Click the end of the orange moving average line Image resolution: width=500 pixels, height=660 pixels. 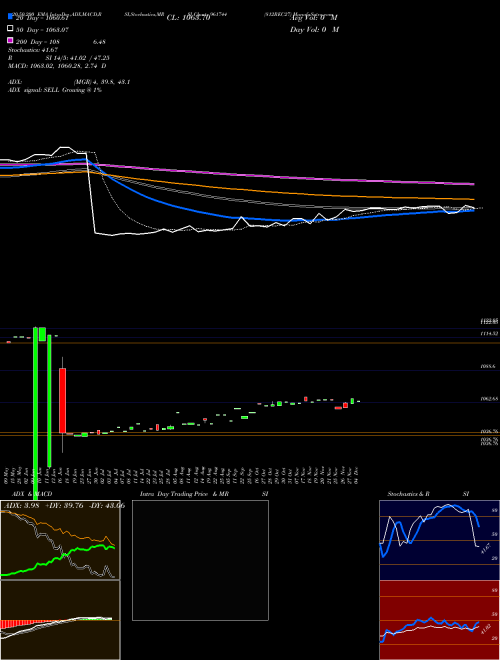(x=473, y=199)
